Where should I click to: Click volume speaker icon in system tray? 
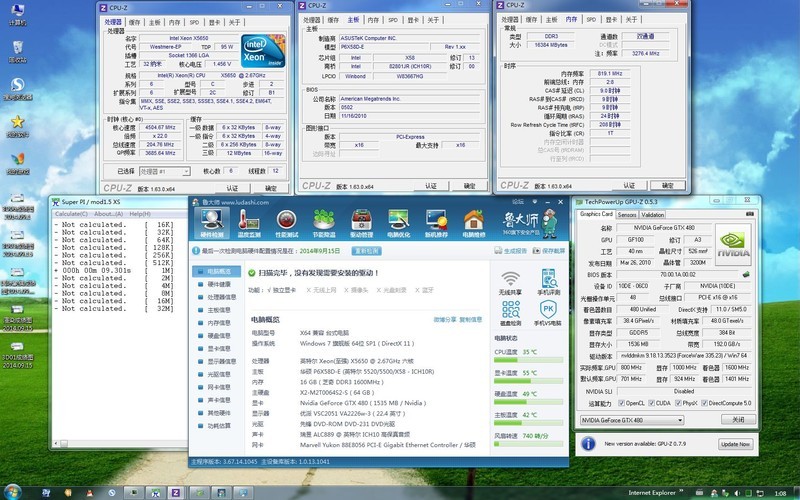point(736,493)
